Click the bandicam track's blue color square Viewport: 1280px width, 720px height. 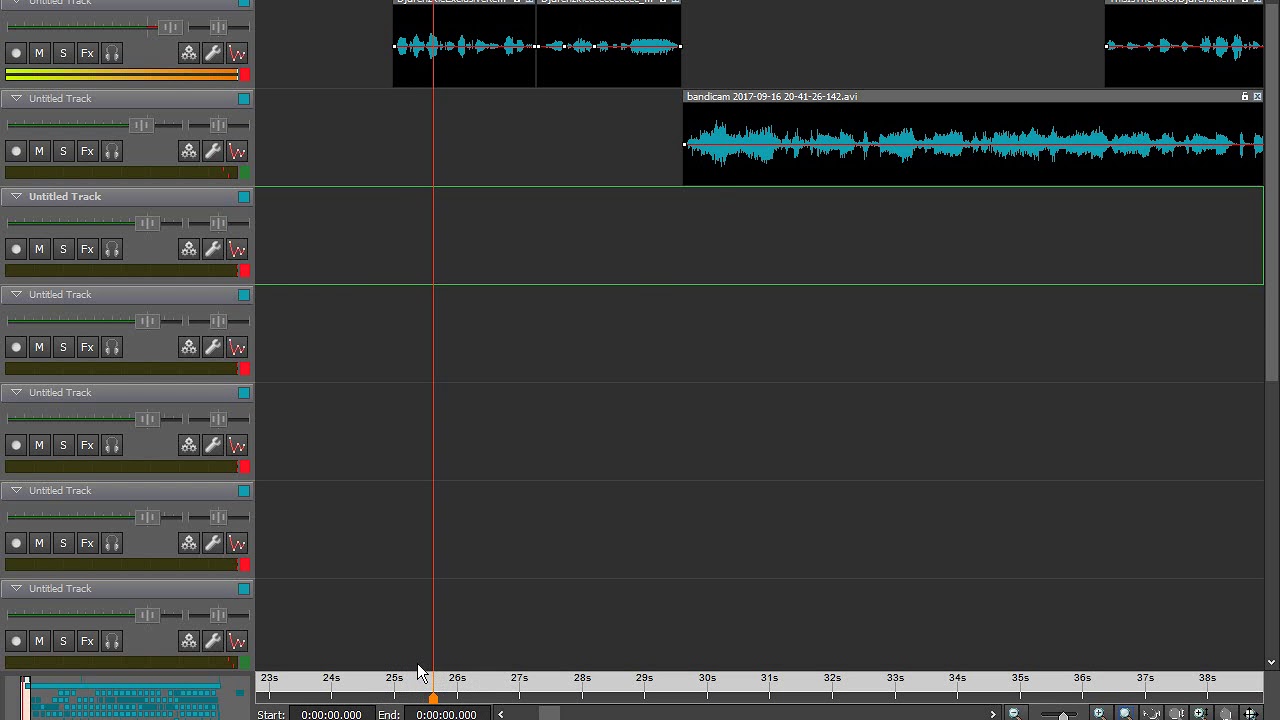point(243,98)
